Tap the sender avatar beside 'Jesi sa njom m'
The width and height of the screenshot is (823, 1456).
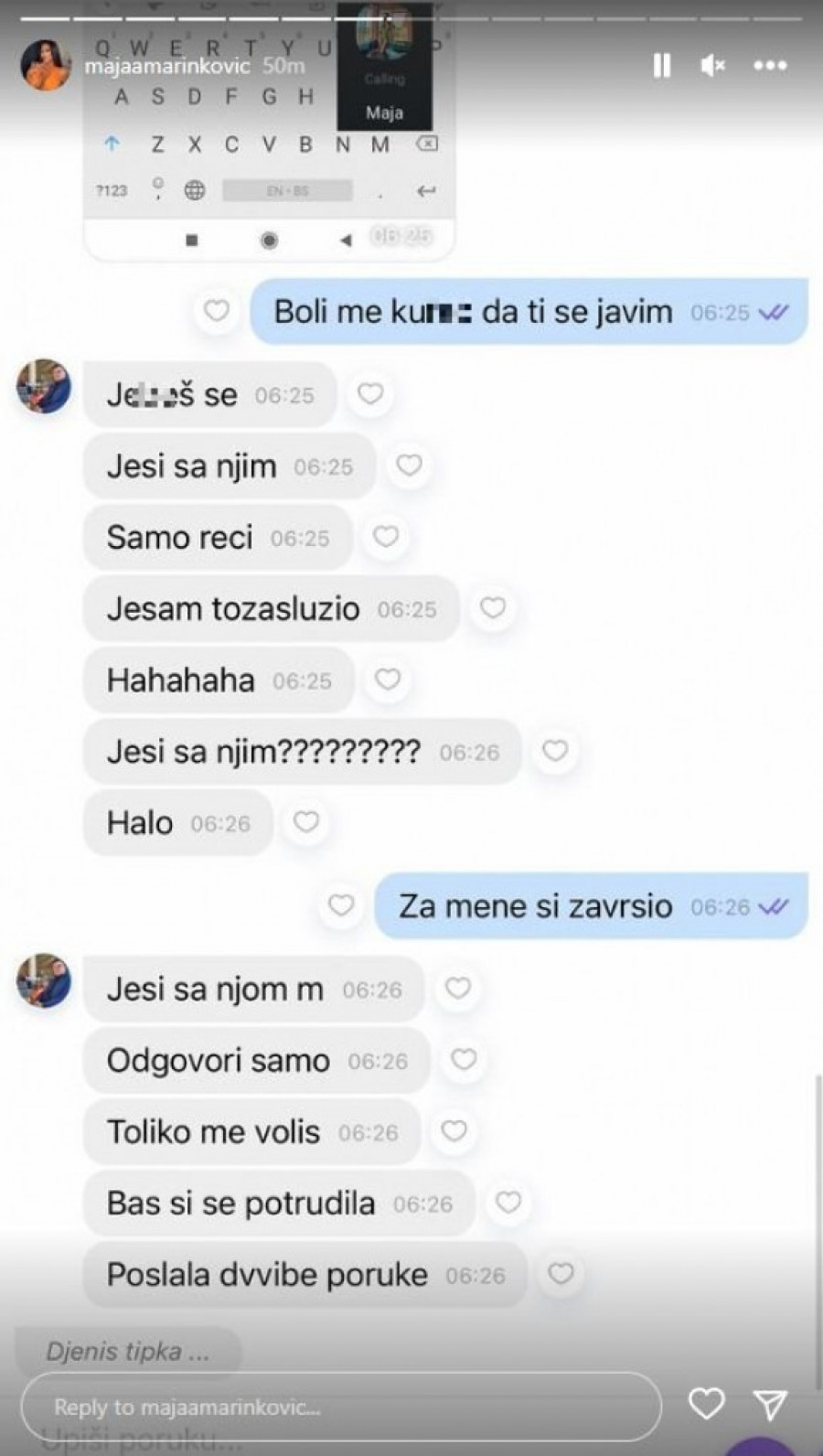click(44, 980)
